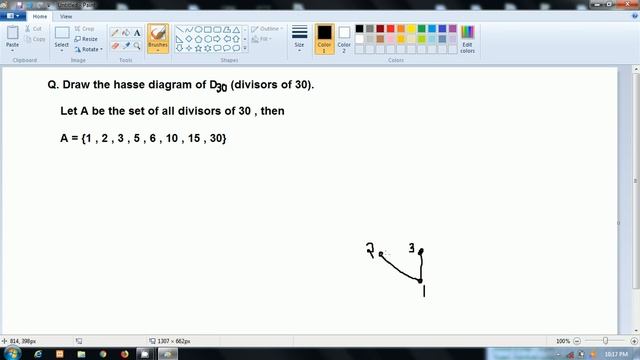
Task: Select the Rectangle shape
Action: (208, 29)
